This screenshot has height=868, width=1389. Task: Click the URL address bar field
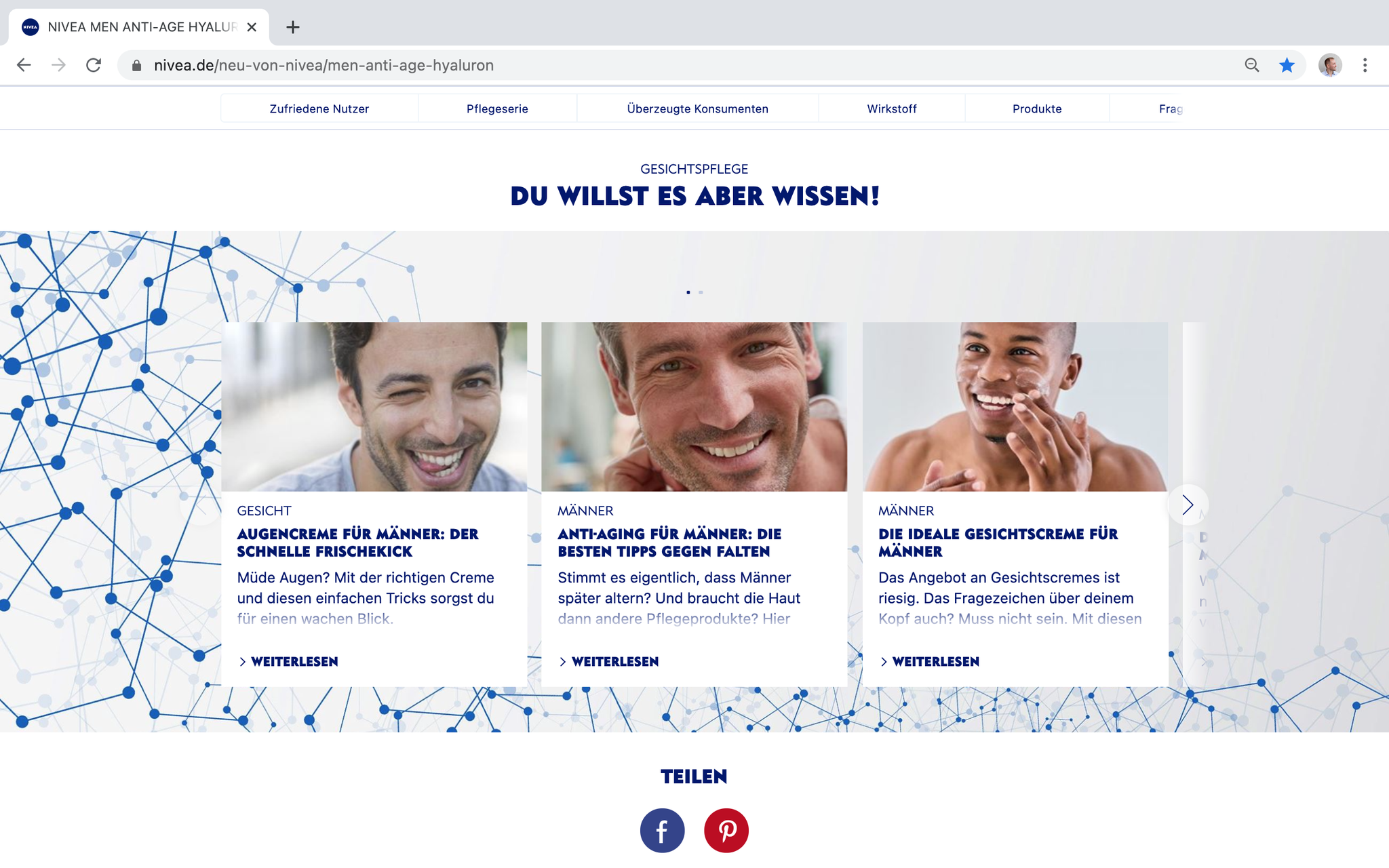click(x=678, y=65)
